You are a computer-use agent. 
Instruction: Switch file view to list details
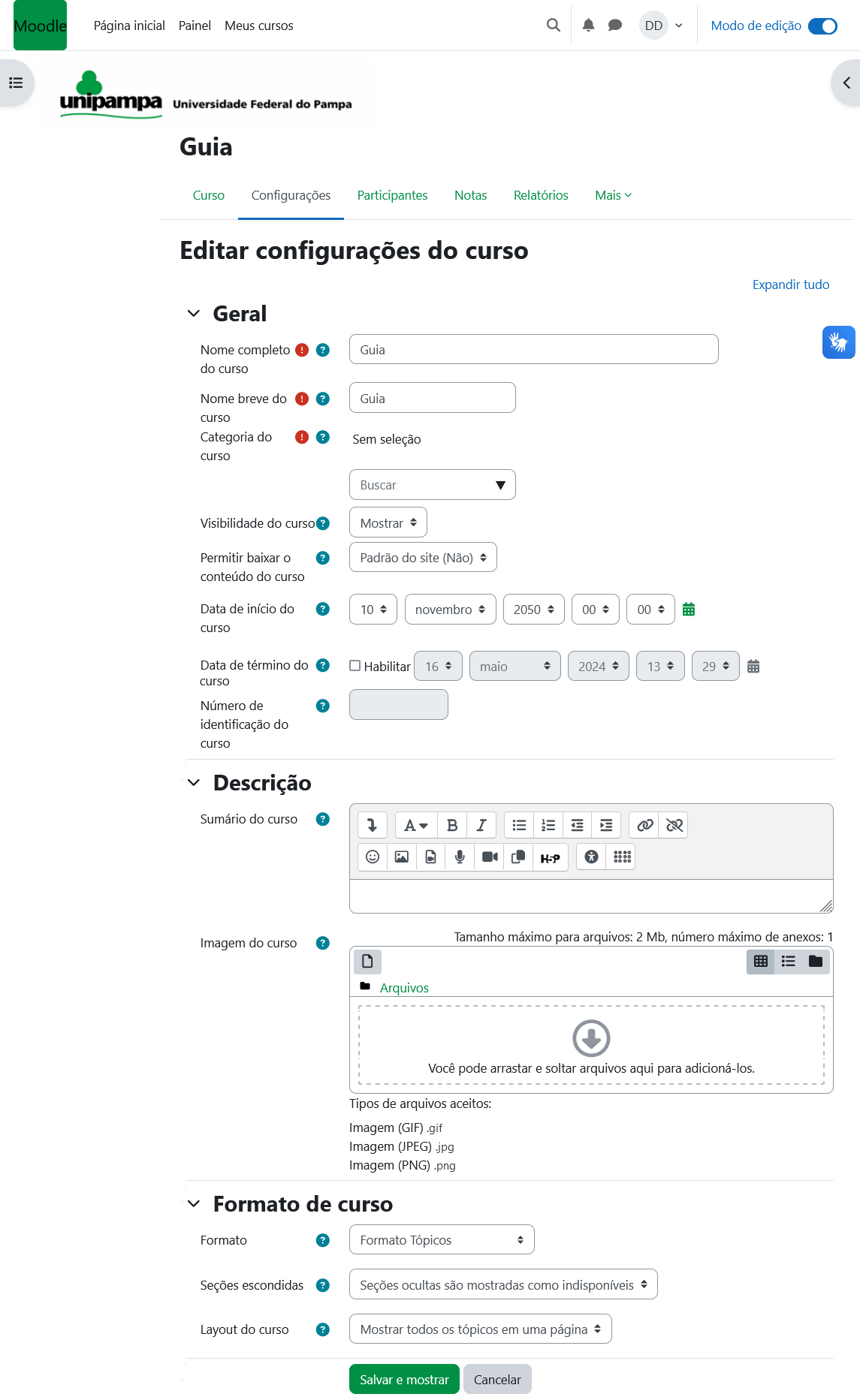pos(788,962)
